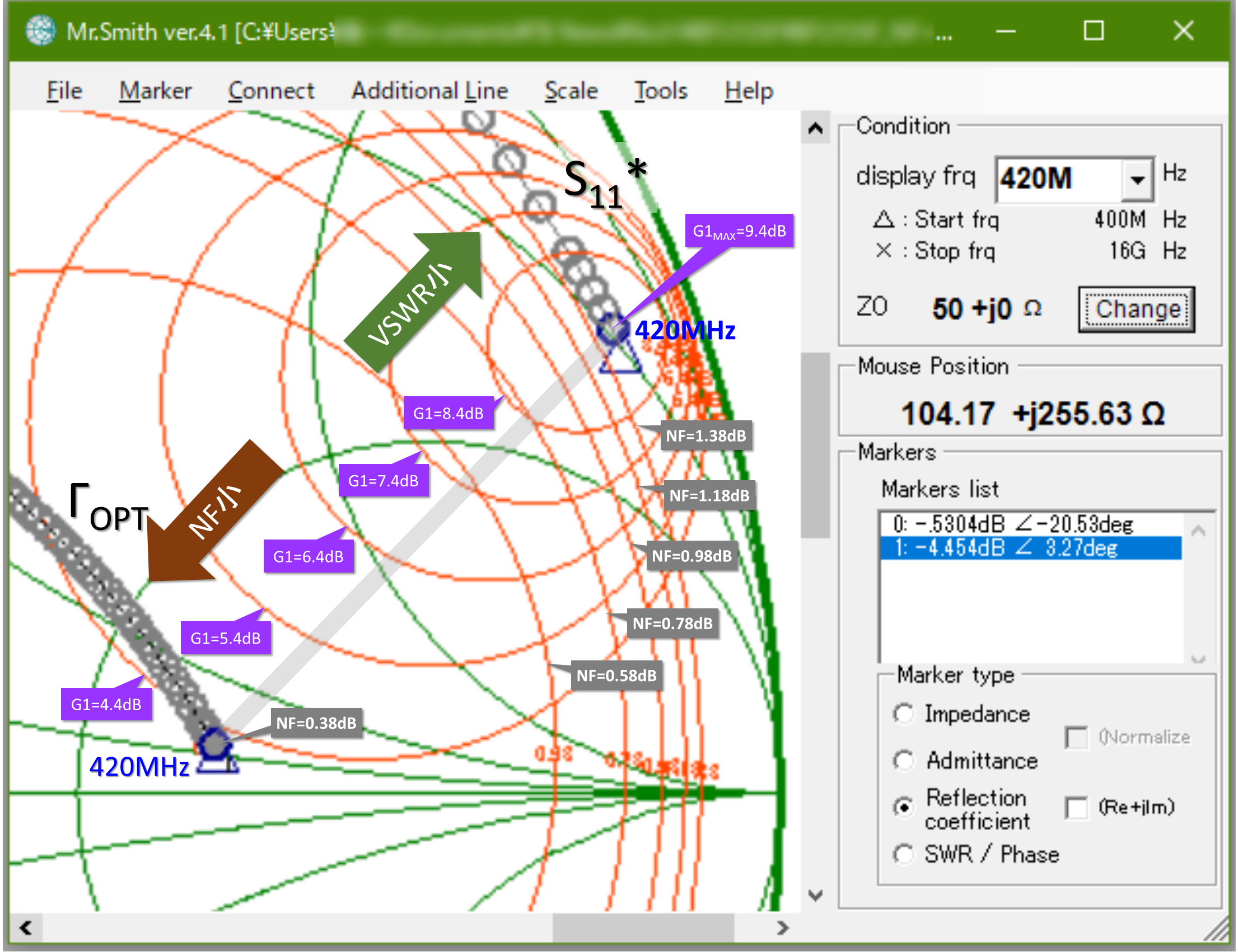
Task: Click the X Stop frq symbol
Action: 884,250
